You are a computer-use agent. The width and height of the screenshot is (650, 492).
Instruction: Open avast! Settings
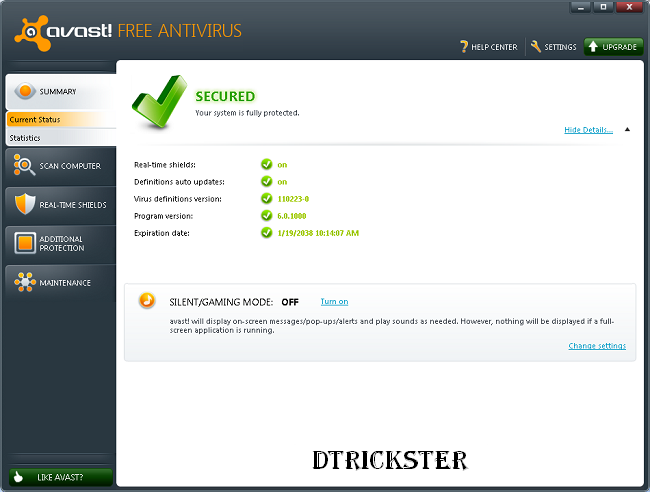[x=553, y=47]
